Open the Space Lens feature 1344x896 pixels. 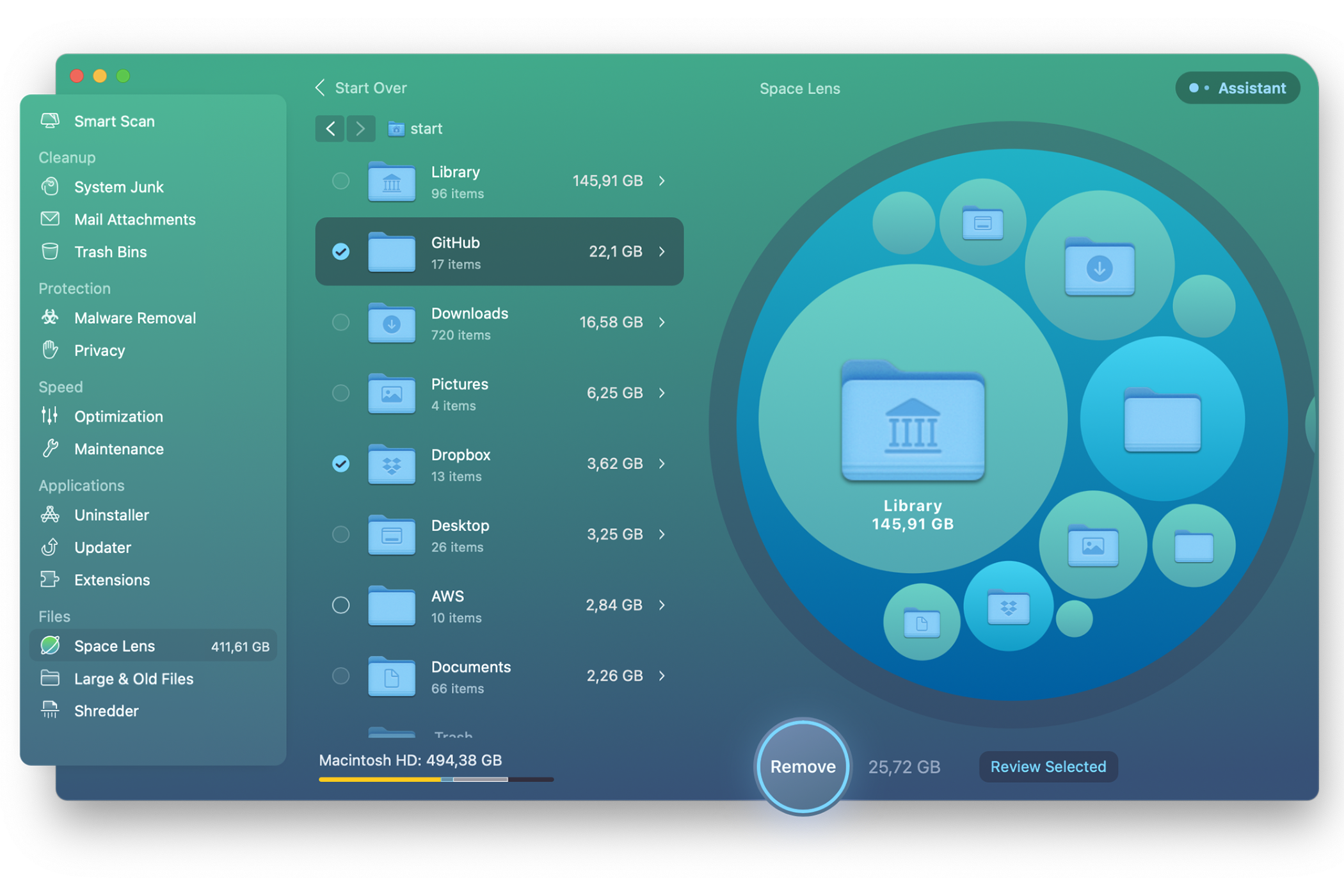tap(114, 645)
